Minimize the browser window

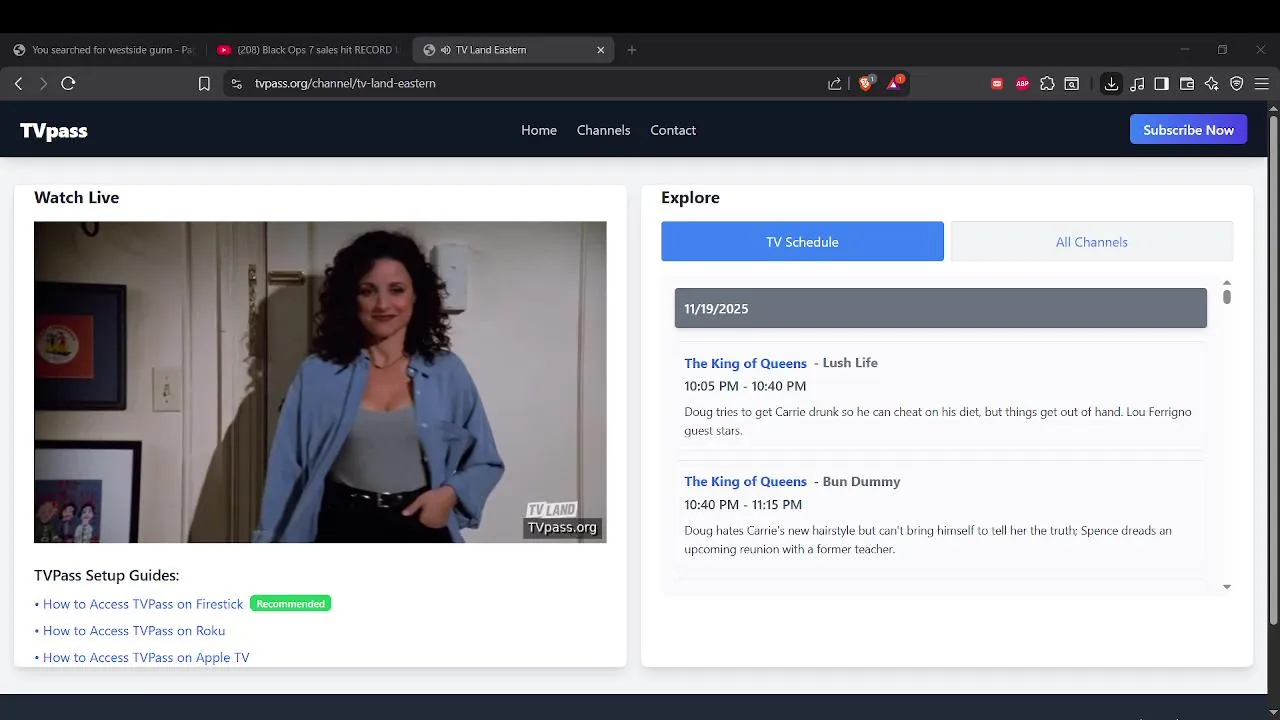(1184, 50)
